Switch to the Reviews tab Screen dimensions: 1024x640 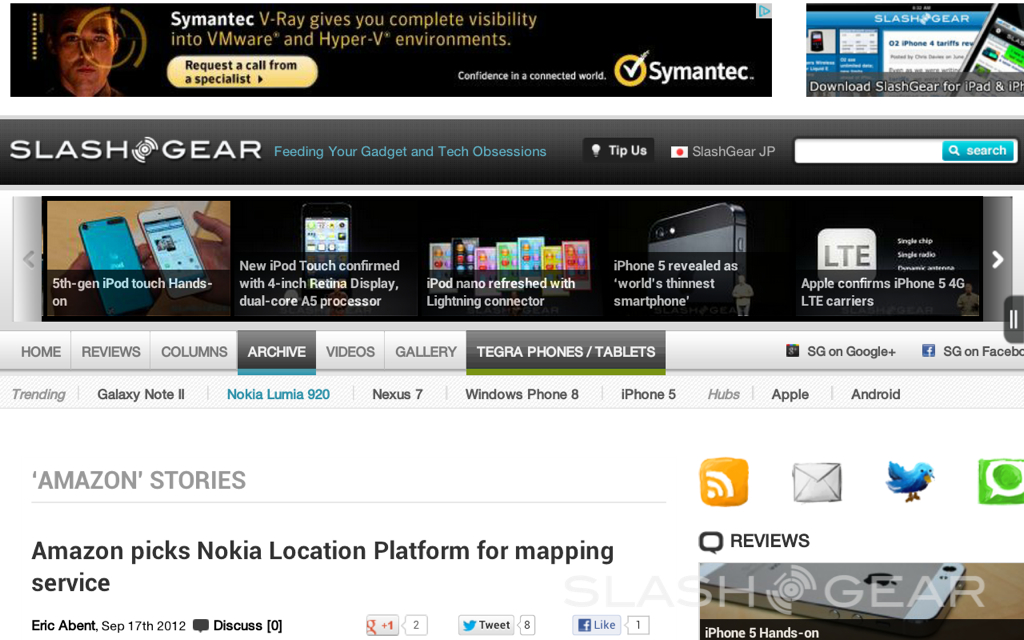(110, 352)
